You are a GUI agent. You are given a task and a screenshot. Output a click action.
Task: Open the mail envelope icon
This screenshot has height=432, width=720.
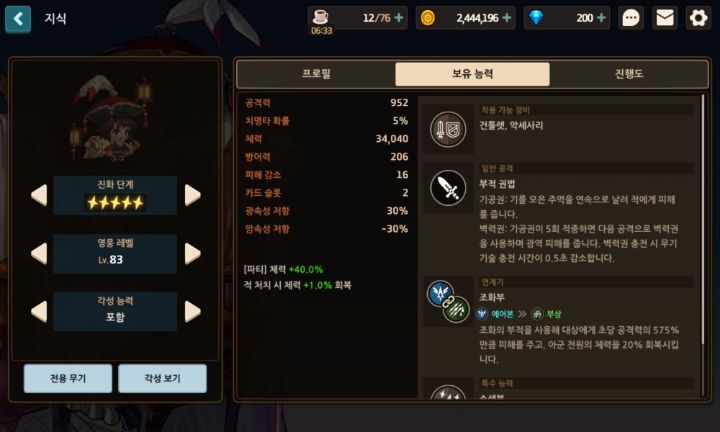coord(664,18)
